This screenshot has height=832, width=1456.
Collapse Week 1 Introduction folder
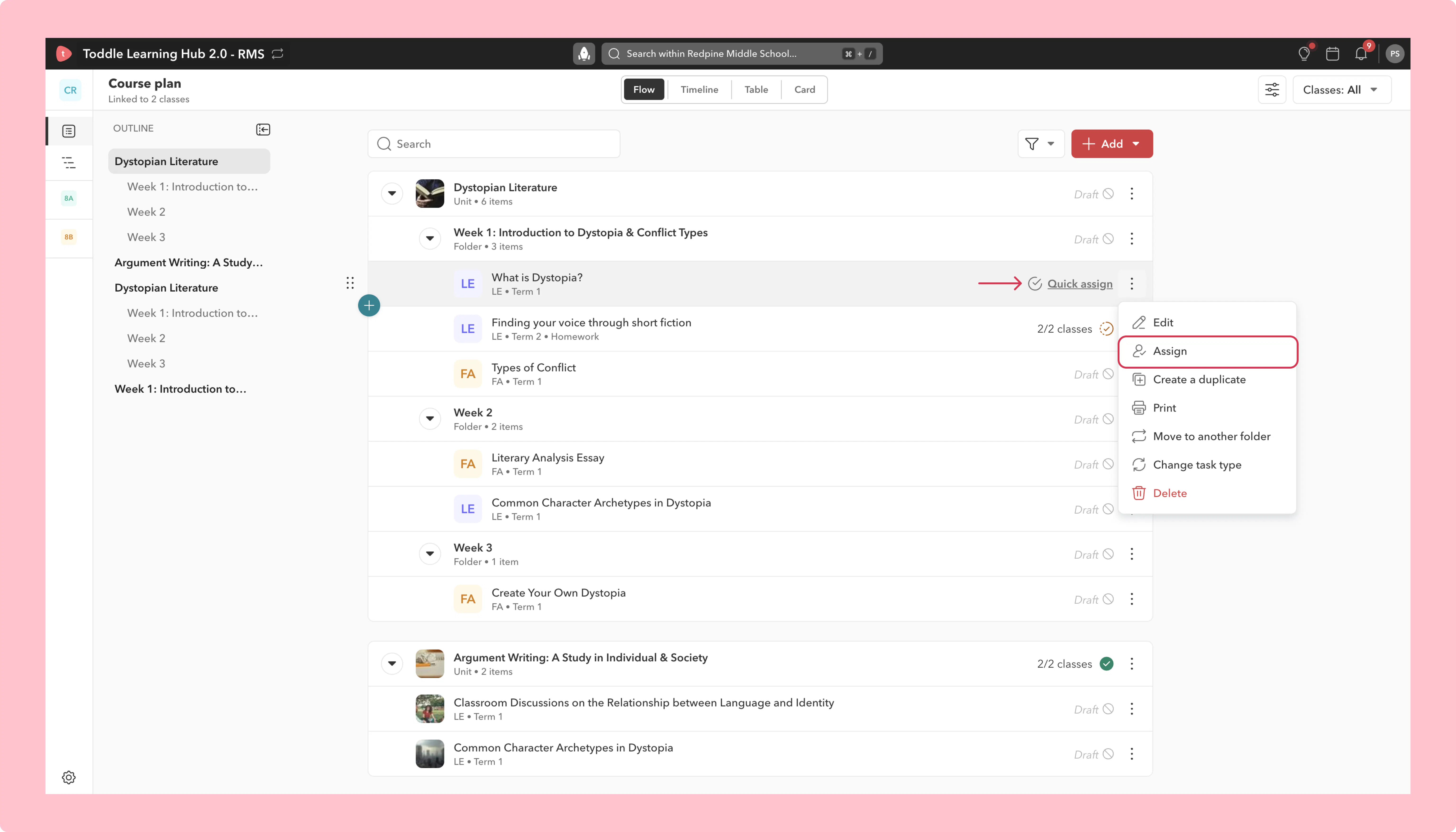click(430, 239)
